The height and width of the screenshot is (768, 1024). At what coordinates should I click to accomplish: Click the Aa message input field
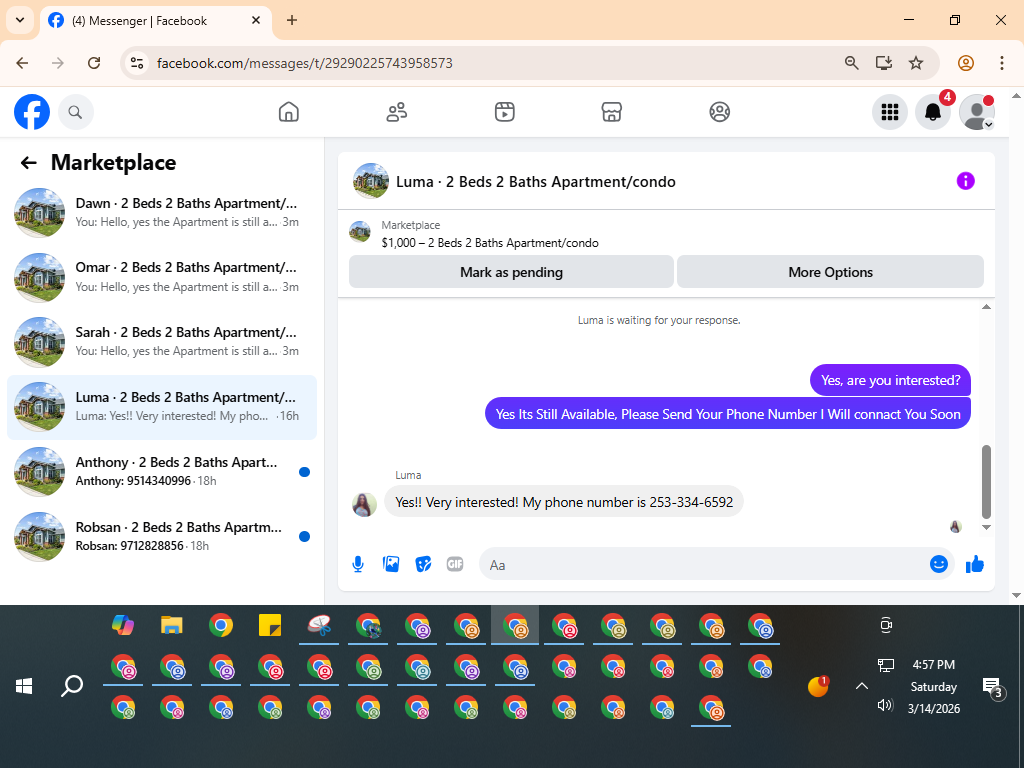(704, 564)
